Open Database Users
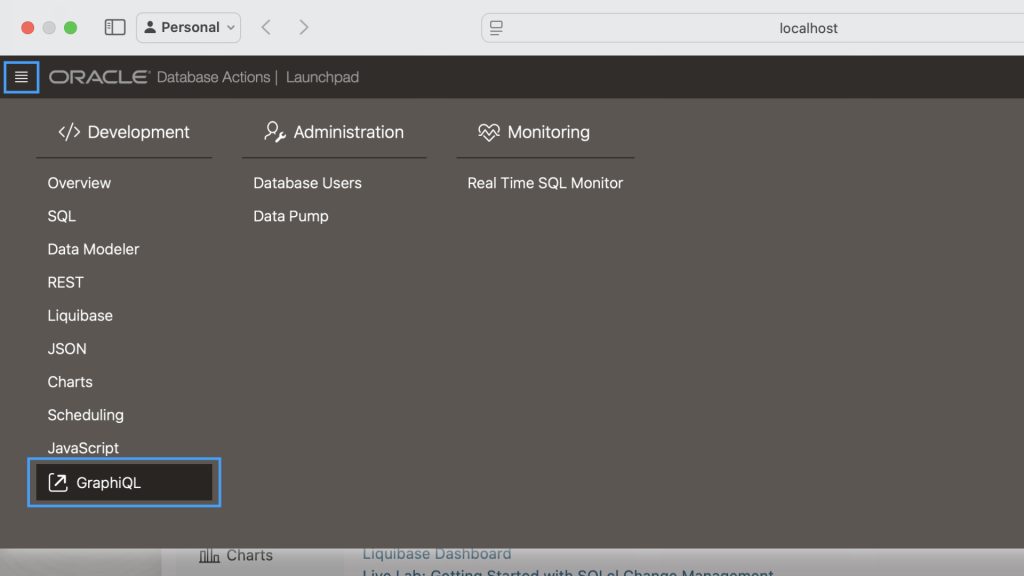Image resolution: width=1024 pixels, height=576 pixels. [308, 184]
